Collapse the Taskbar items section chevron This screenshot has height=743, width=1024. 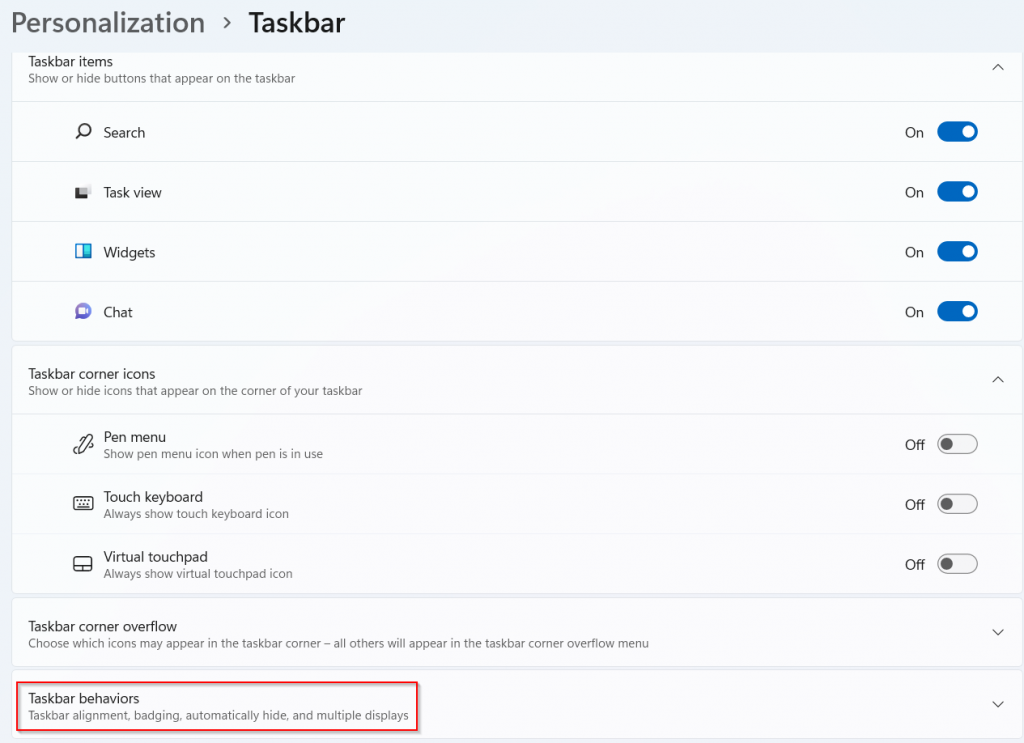998,67
